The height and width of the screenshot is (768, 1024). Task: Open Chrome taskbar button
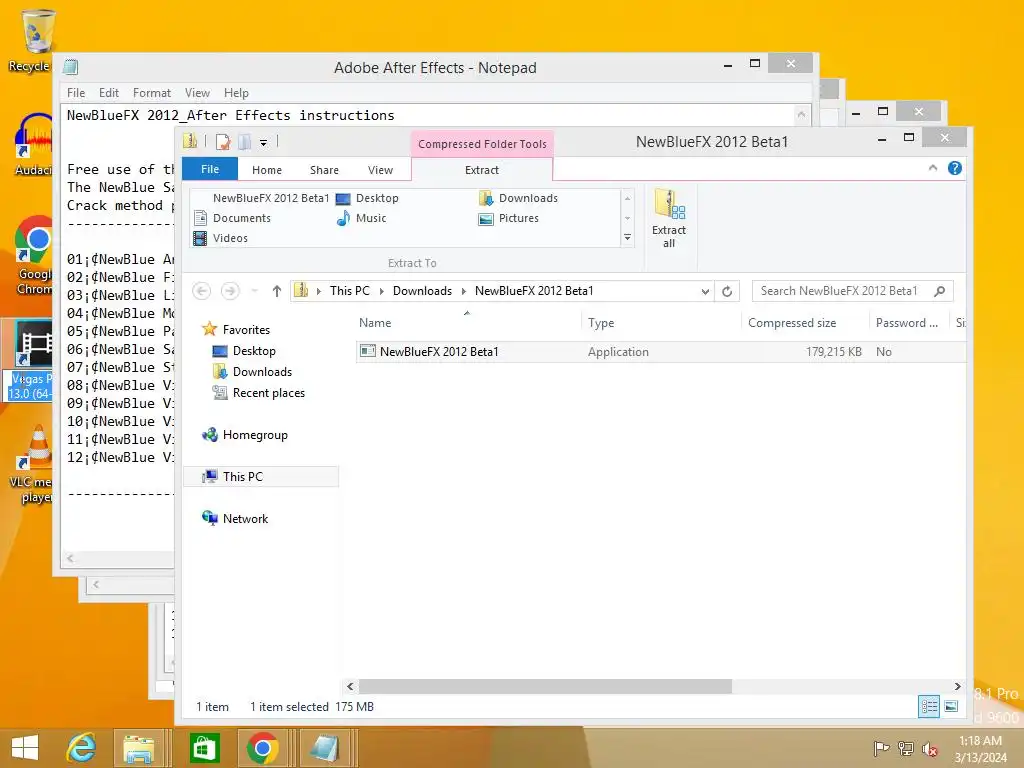pos(263,748)
